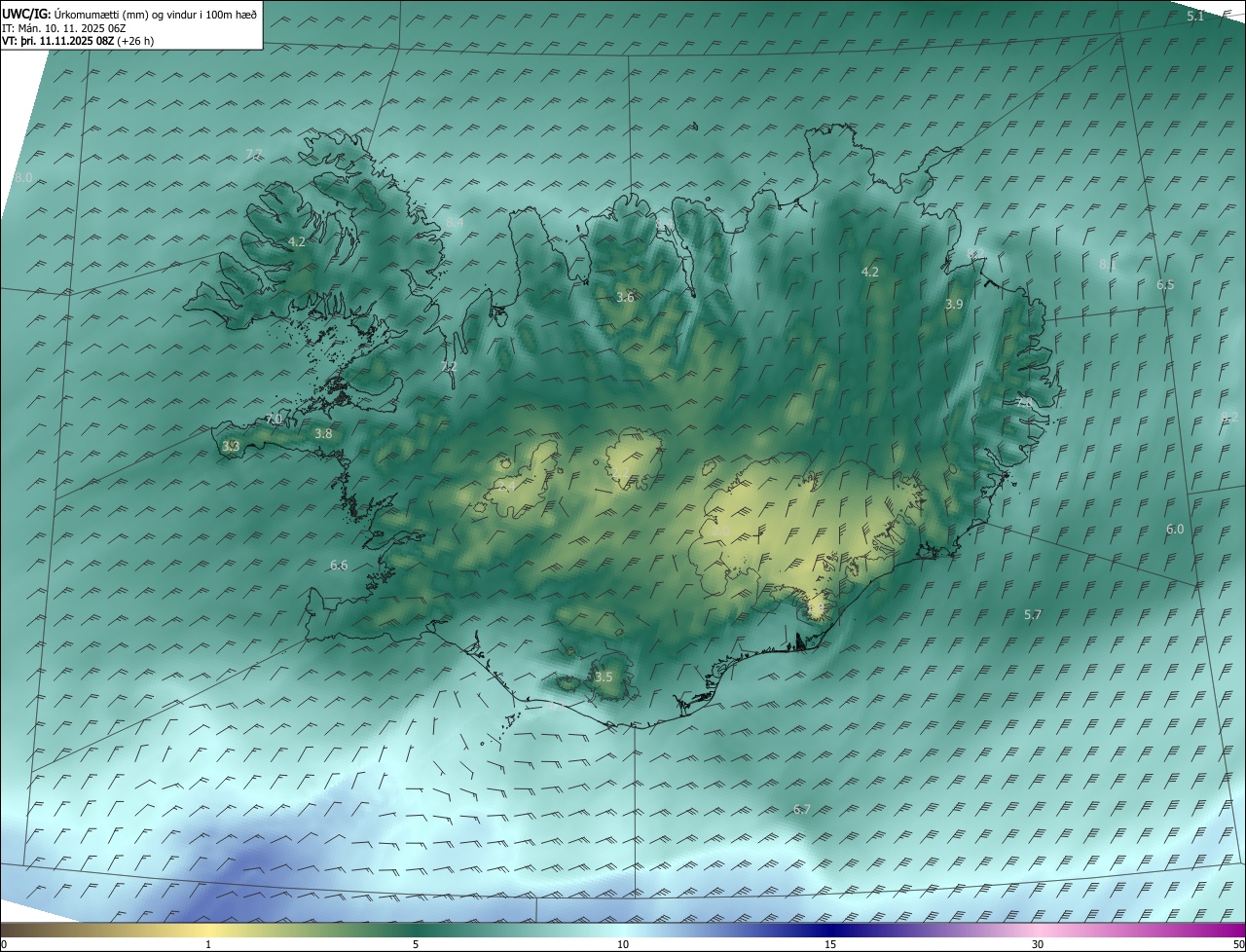Click the 5.7 value label

1033,615
